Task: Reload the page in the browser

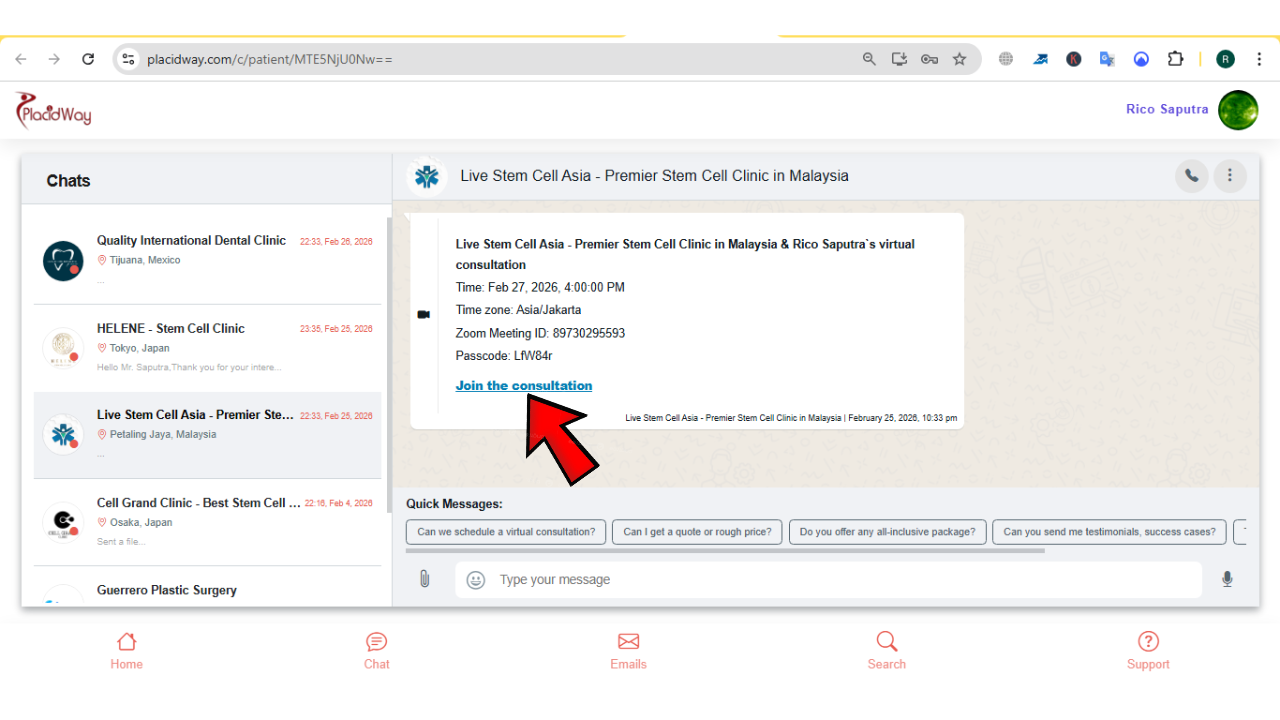Action: tap(88, 59)
